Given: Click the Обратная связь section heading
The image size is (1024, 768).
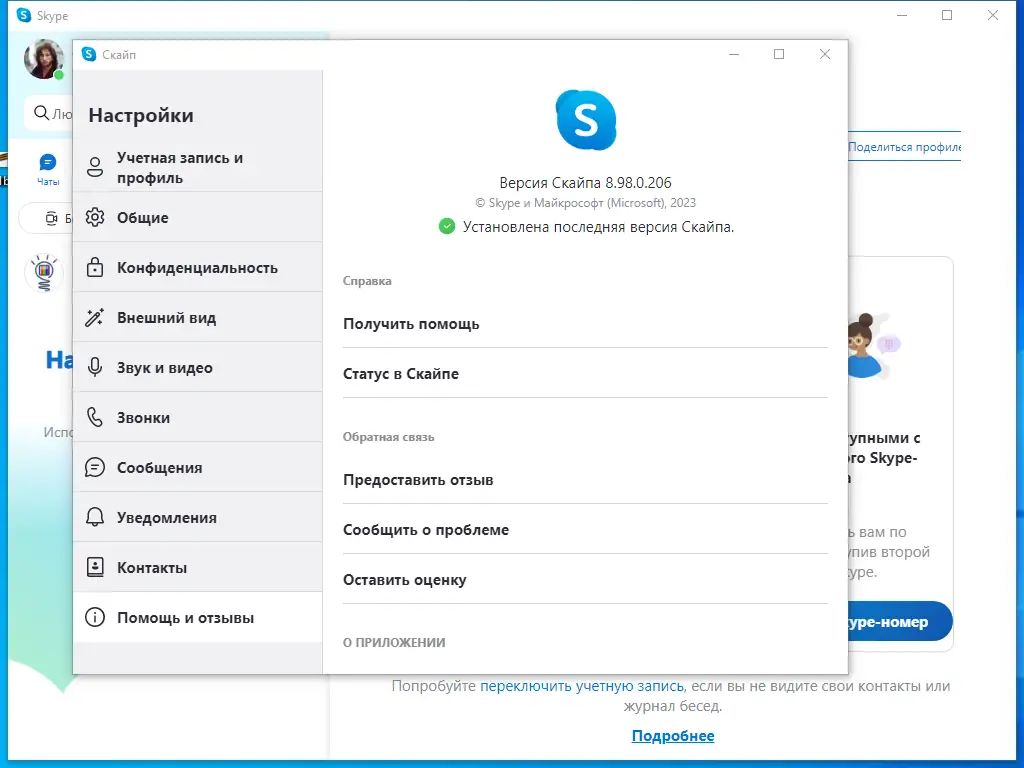Looking at the screenshot, I should click(389, 437).
